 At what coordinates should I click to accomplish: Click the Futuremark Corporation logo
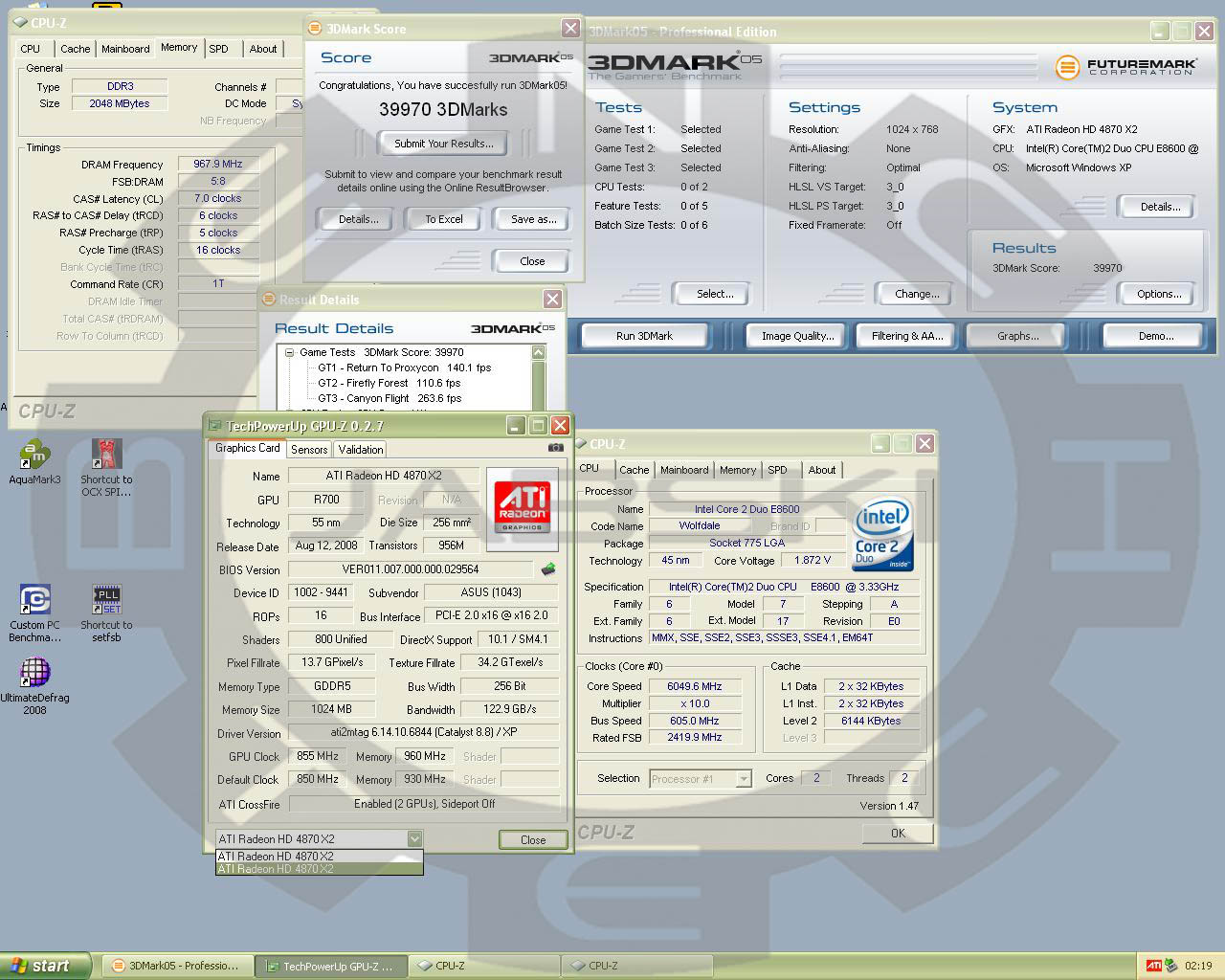[x=1125, y=67]
